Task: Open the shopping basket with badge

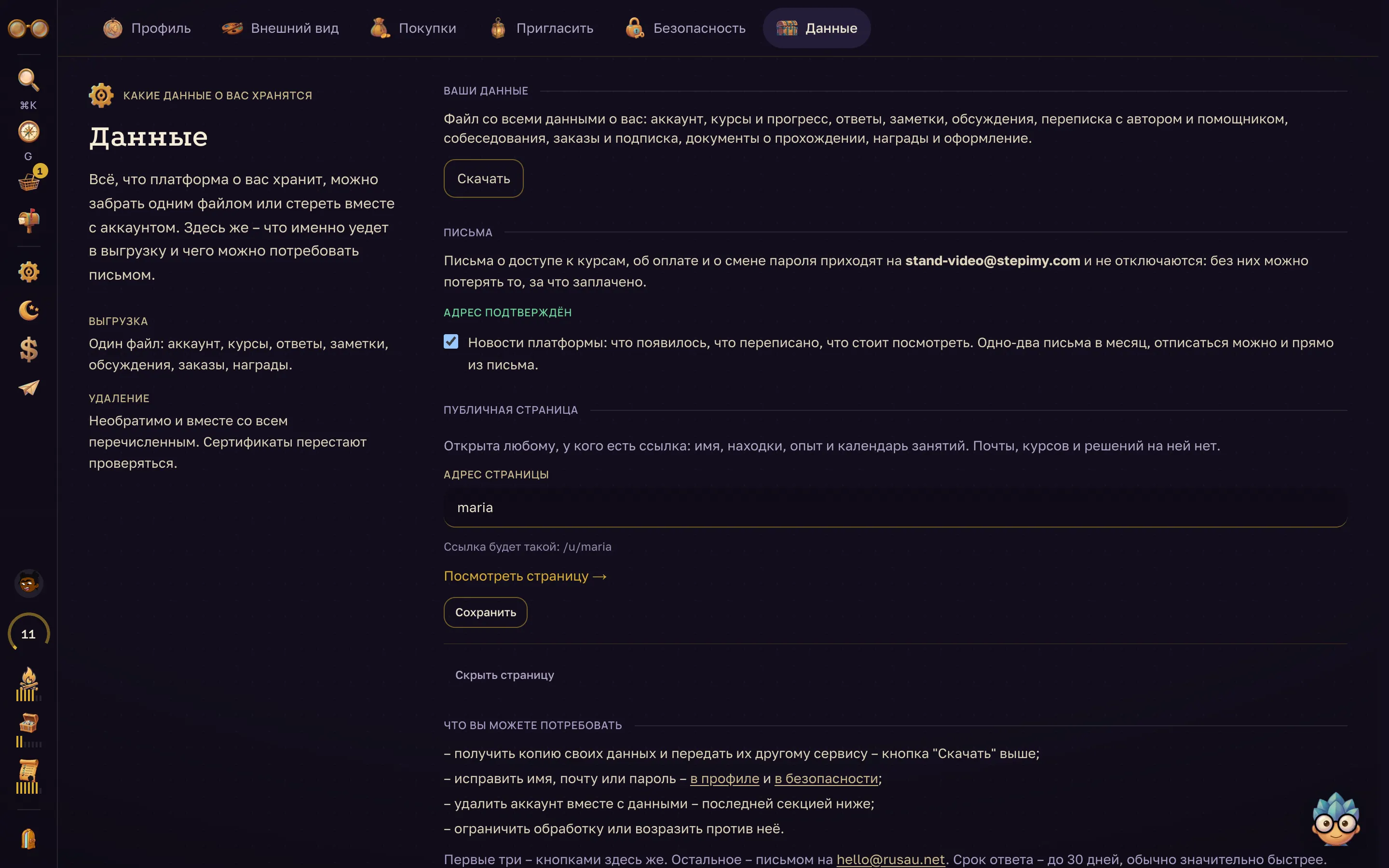Action: [x=29, y=181]
